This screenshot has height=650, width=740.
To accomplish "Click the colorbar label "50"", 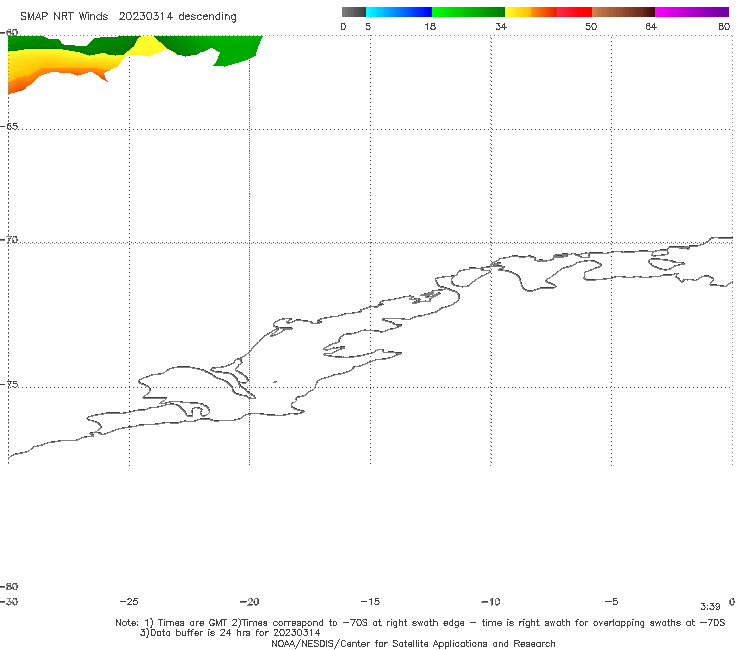I will pos(591,27).
